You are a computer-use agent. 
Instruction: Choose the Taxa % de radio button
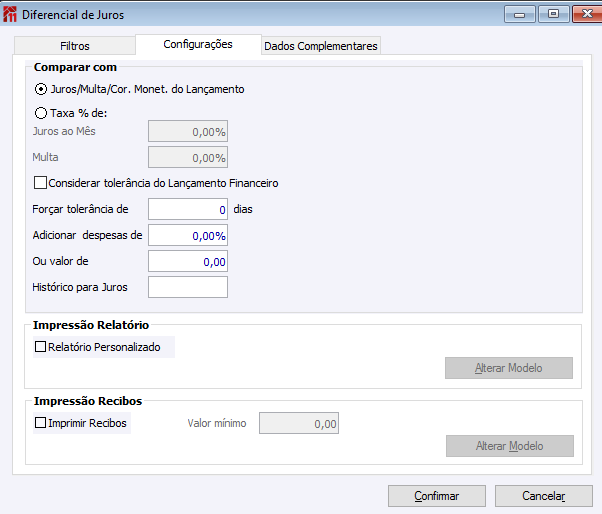[x=41, y=113]
